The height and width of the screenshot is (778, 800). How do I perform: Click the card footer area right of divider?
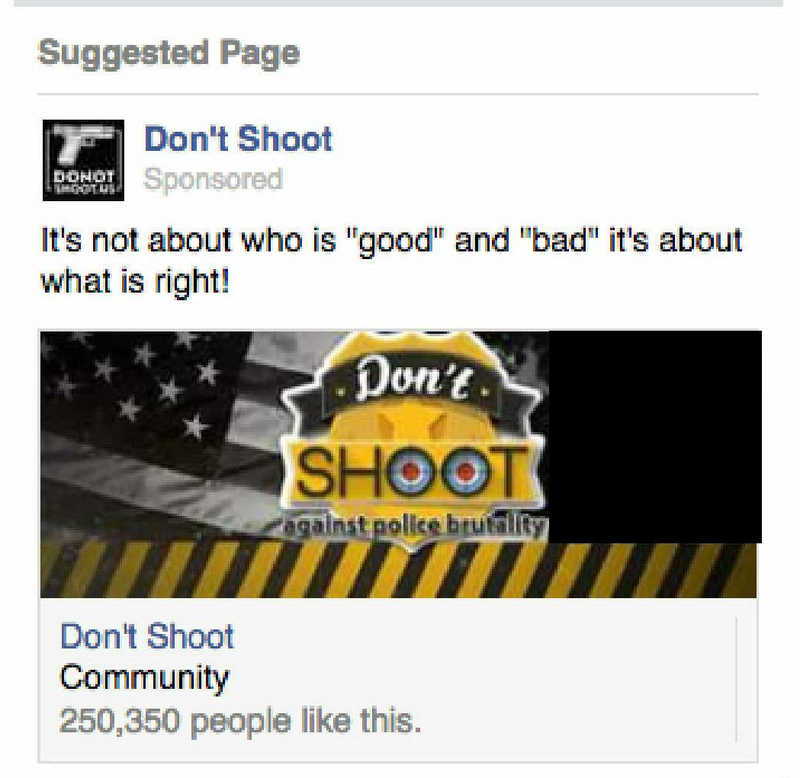[x=747, y=679]
